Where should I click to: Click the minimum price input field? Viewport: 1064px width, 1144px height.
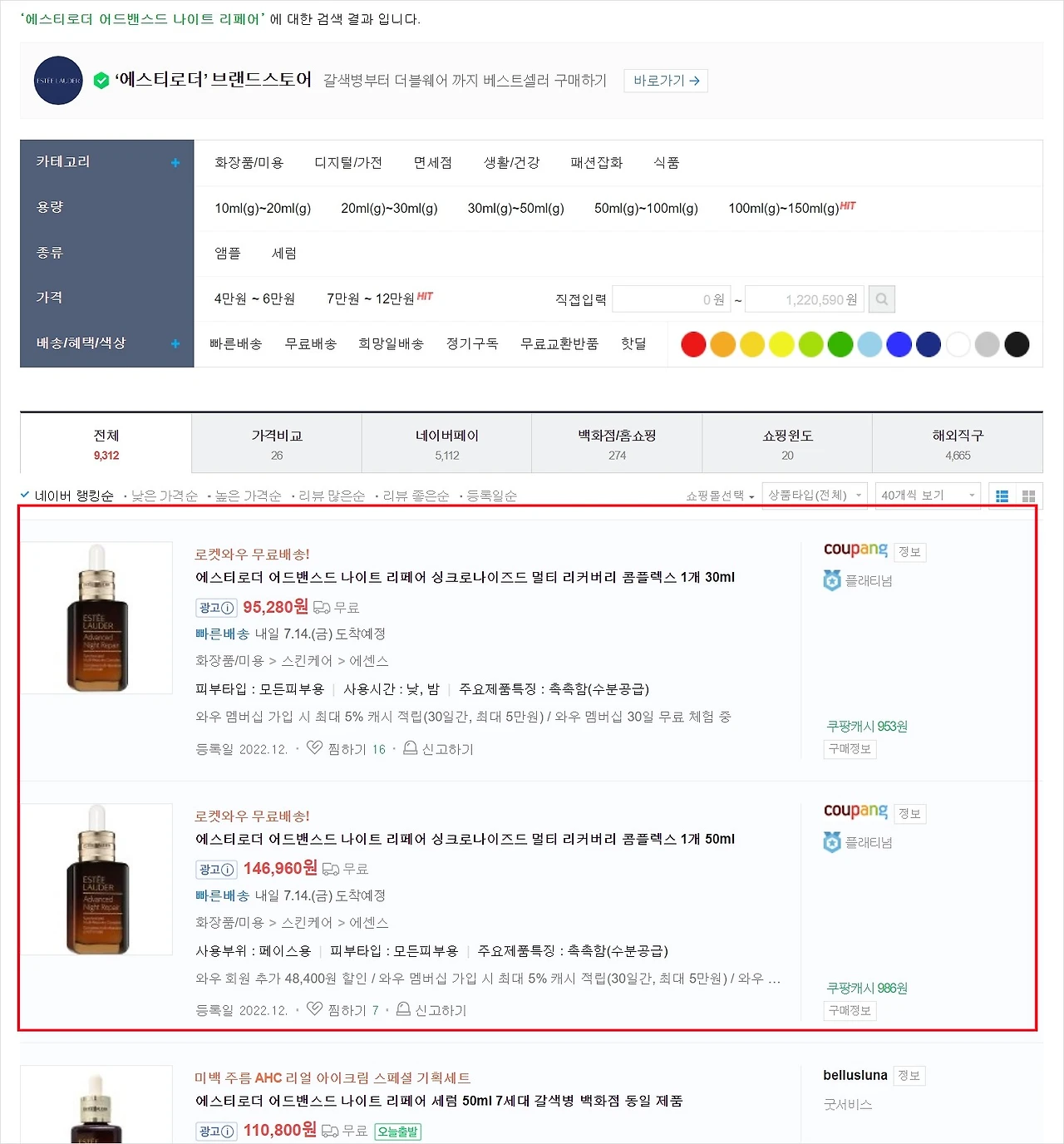click(x=672, y=299)
